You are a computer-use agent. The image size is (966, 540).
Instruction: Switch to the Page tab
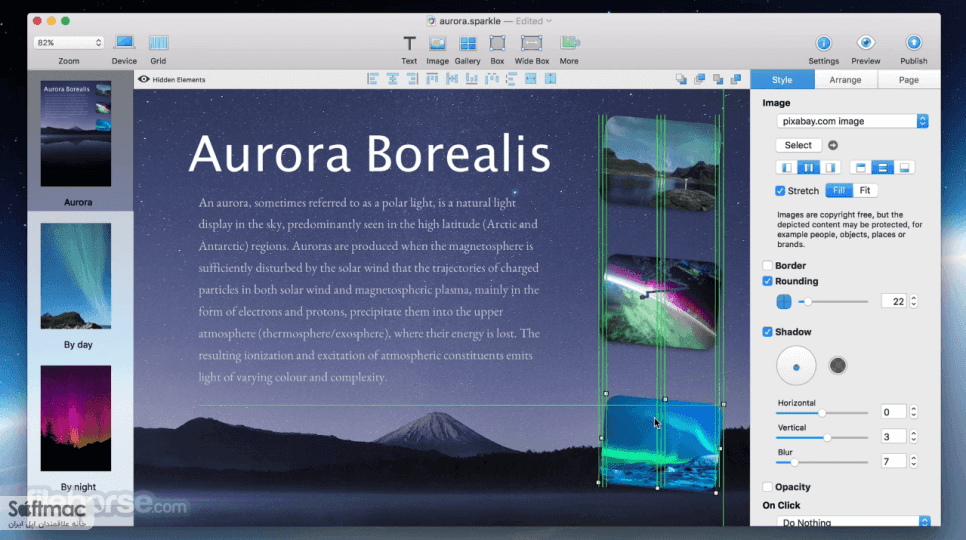[909, 80]
